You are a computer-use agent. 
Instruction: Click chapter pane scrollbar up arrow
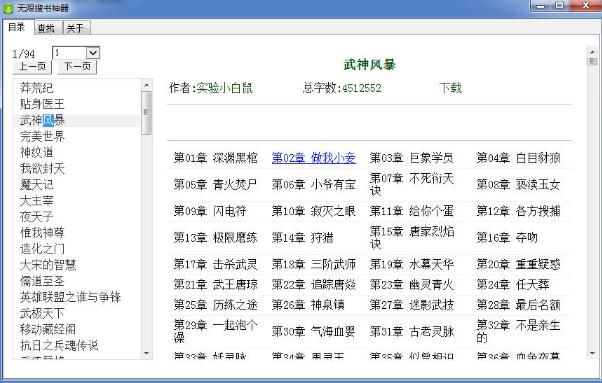point(592,52)
